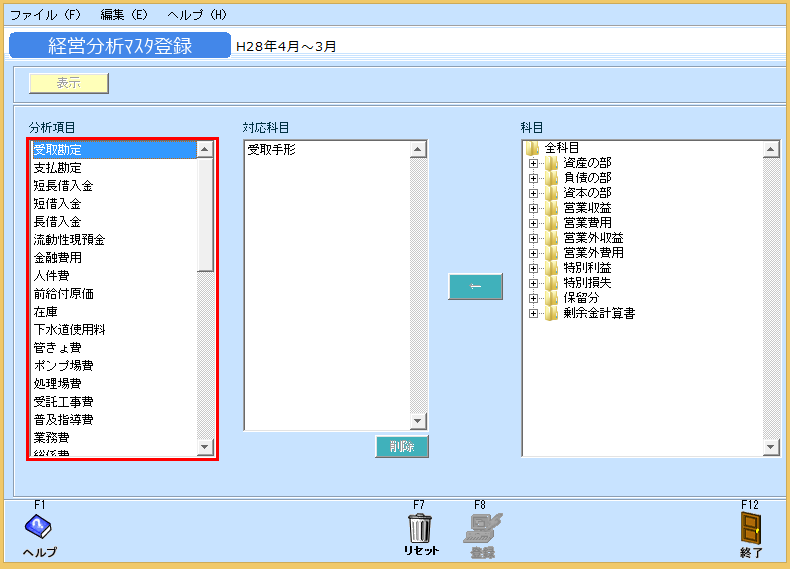Click the 保留分 folder icon
Image resolution: width=790 pixels, height=569 pixels.
551,298
